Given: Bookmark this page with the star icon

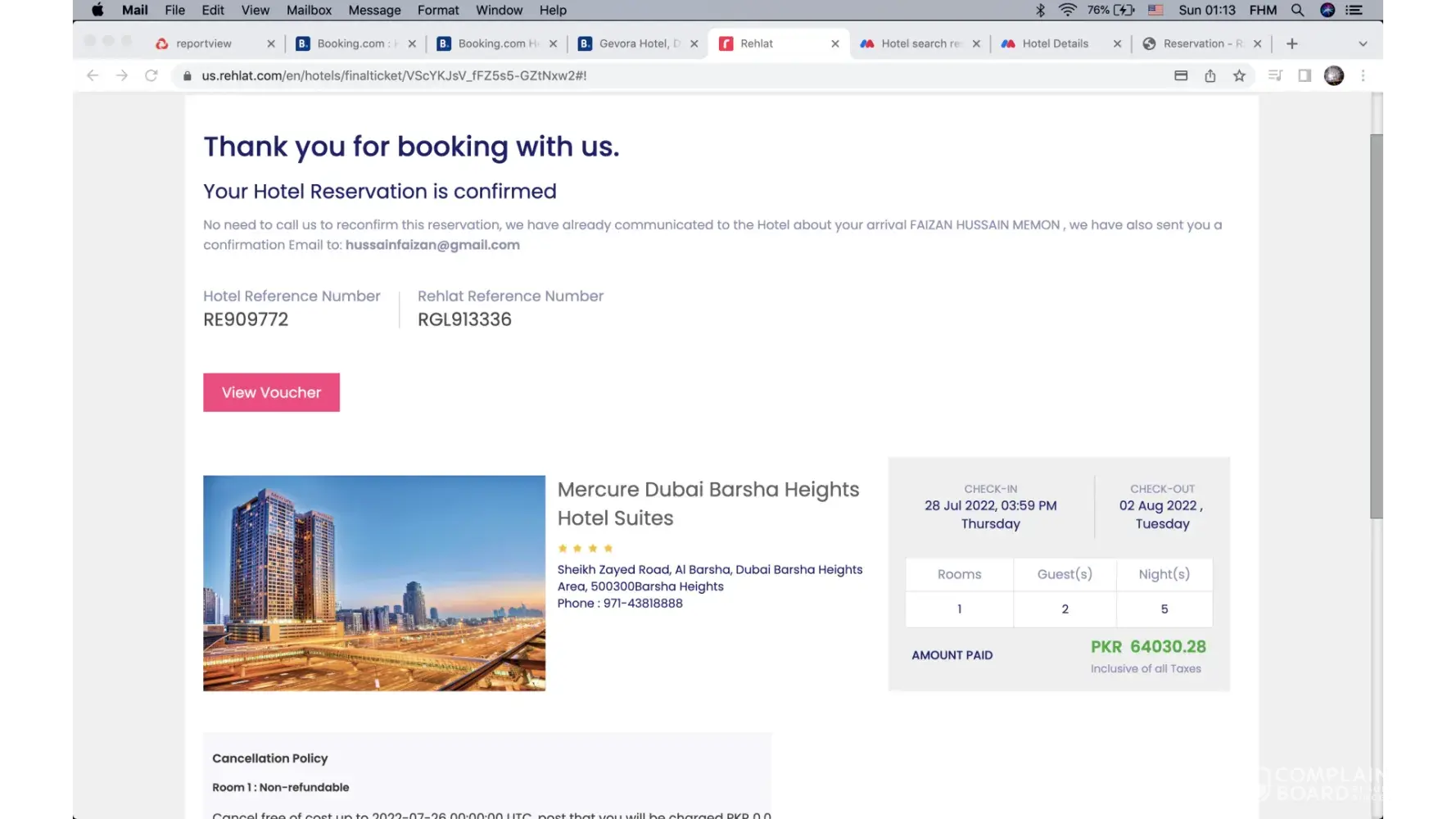Looking at the screenshot, I should pyautogui.click(x=1239, y=75).
